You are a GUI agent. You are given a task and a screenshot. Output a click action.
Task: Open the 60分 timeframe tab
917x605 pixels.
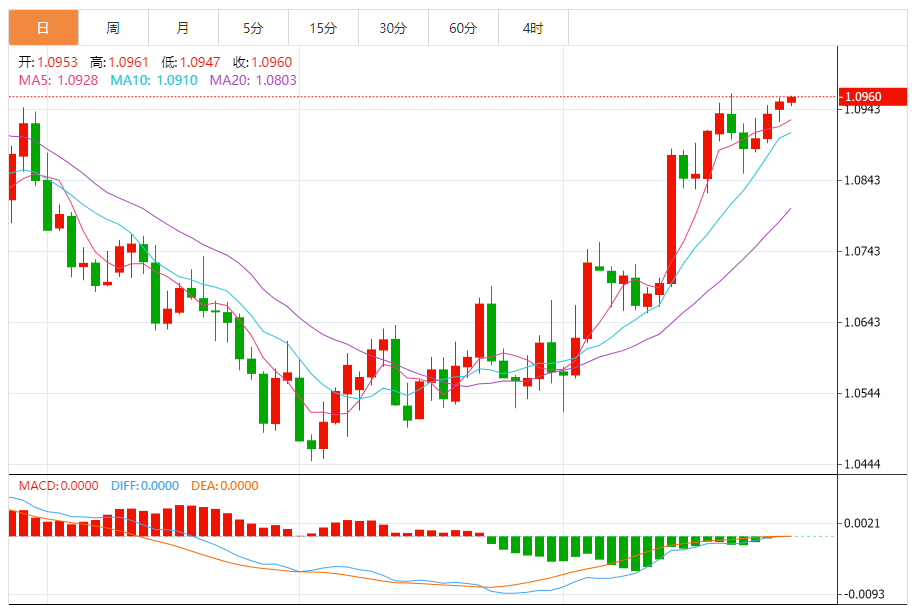click(x=464, y=27)
